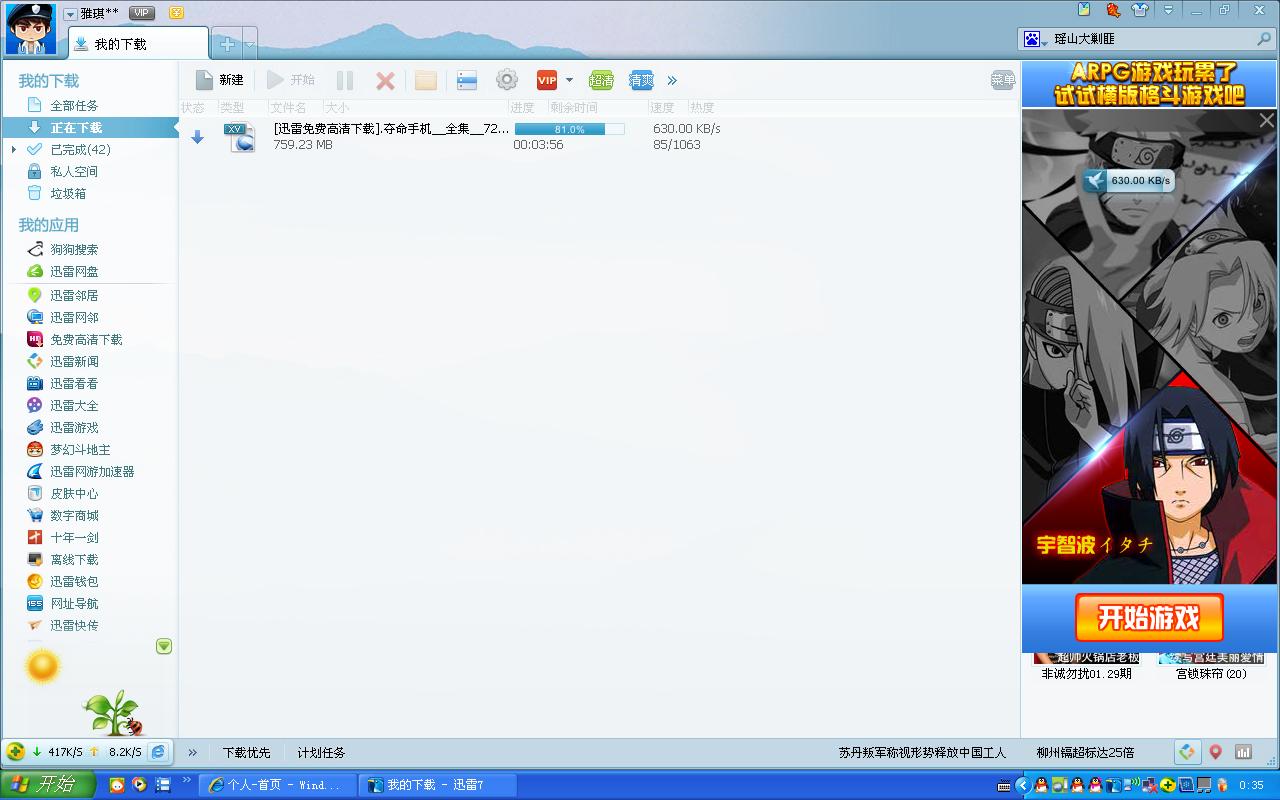Open the title bar main menu dropdown arrow
Screen dimensions: 1280x800
[x=1169, y=10]
